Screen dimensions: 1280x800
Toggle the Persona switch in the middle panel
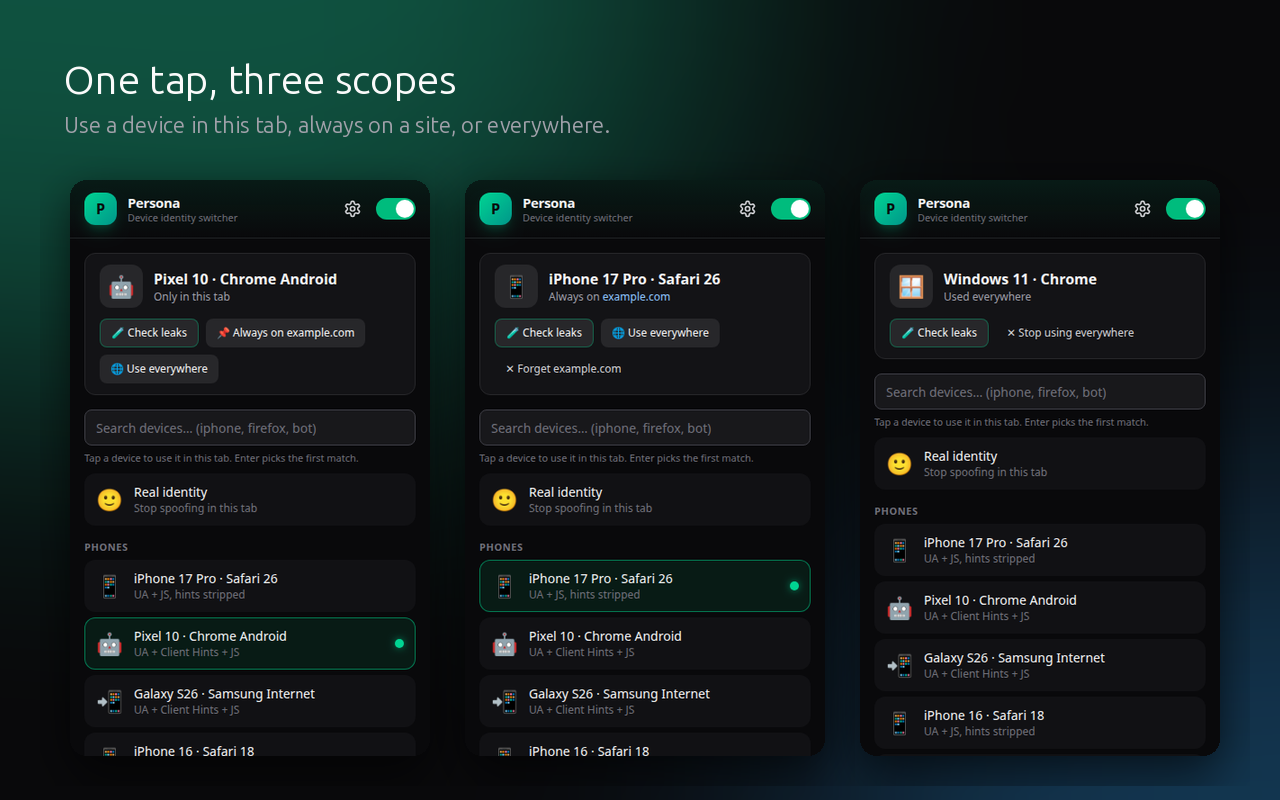click(790, 209)
